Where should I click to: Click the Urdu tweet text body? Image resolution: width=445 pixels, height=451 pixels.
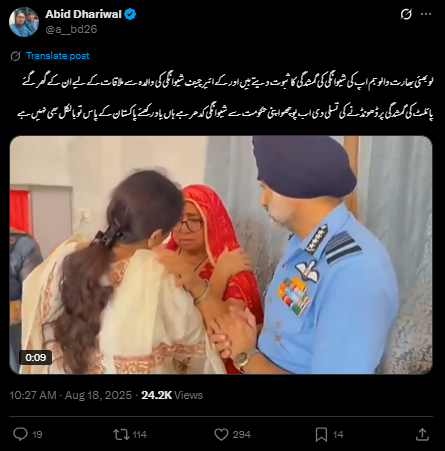225,98
